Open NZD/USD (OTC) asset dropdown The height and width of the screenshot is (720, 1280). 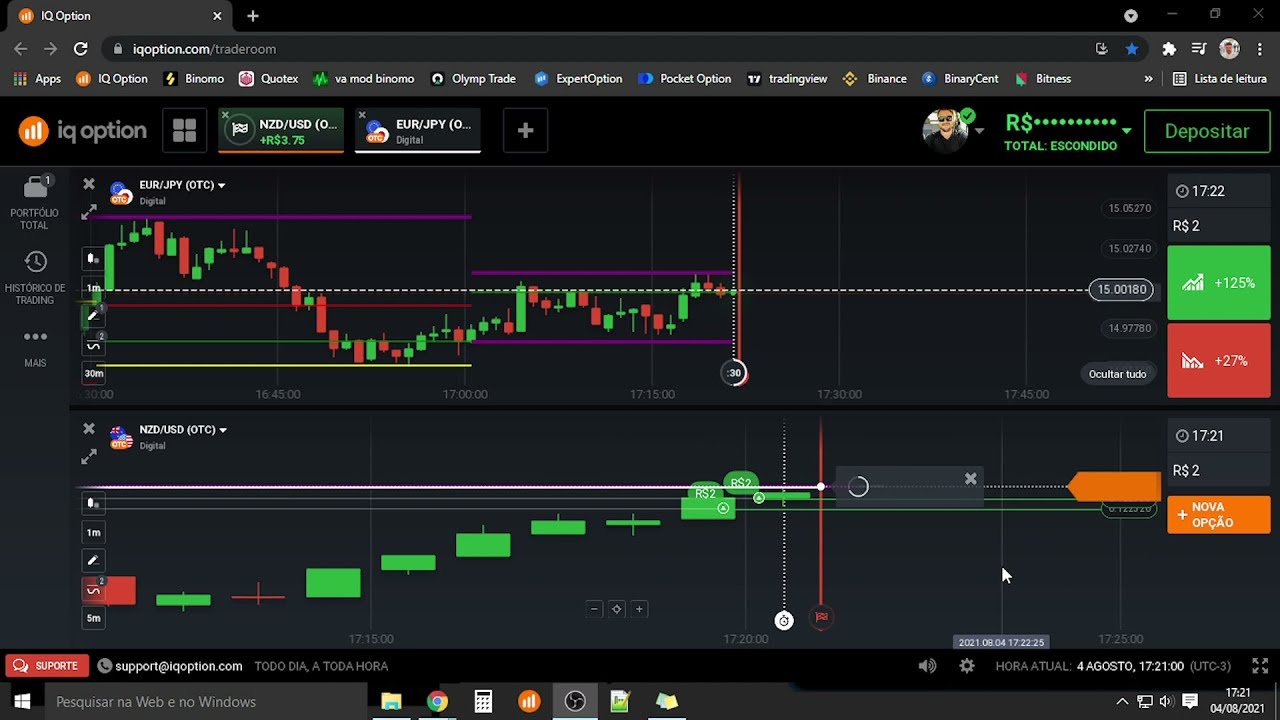pyautogui.click(x=183, y=430)
